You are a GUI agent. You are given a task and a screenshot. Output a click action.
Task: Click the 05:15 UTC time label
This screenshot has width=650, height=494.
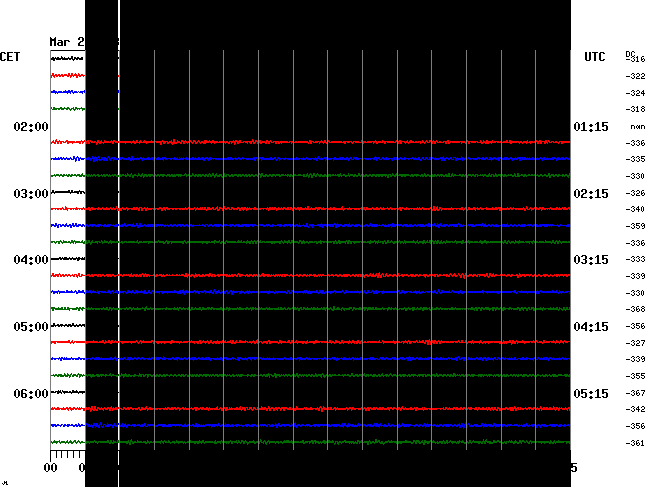(591, 393)
